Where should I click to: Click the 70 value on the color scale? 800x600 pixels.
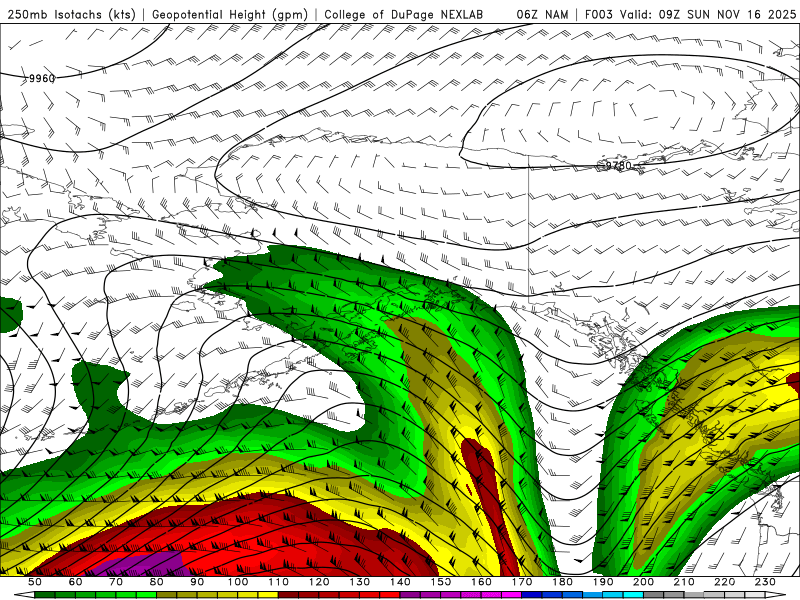point(116,582)
